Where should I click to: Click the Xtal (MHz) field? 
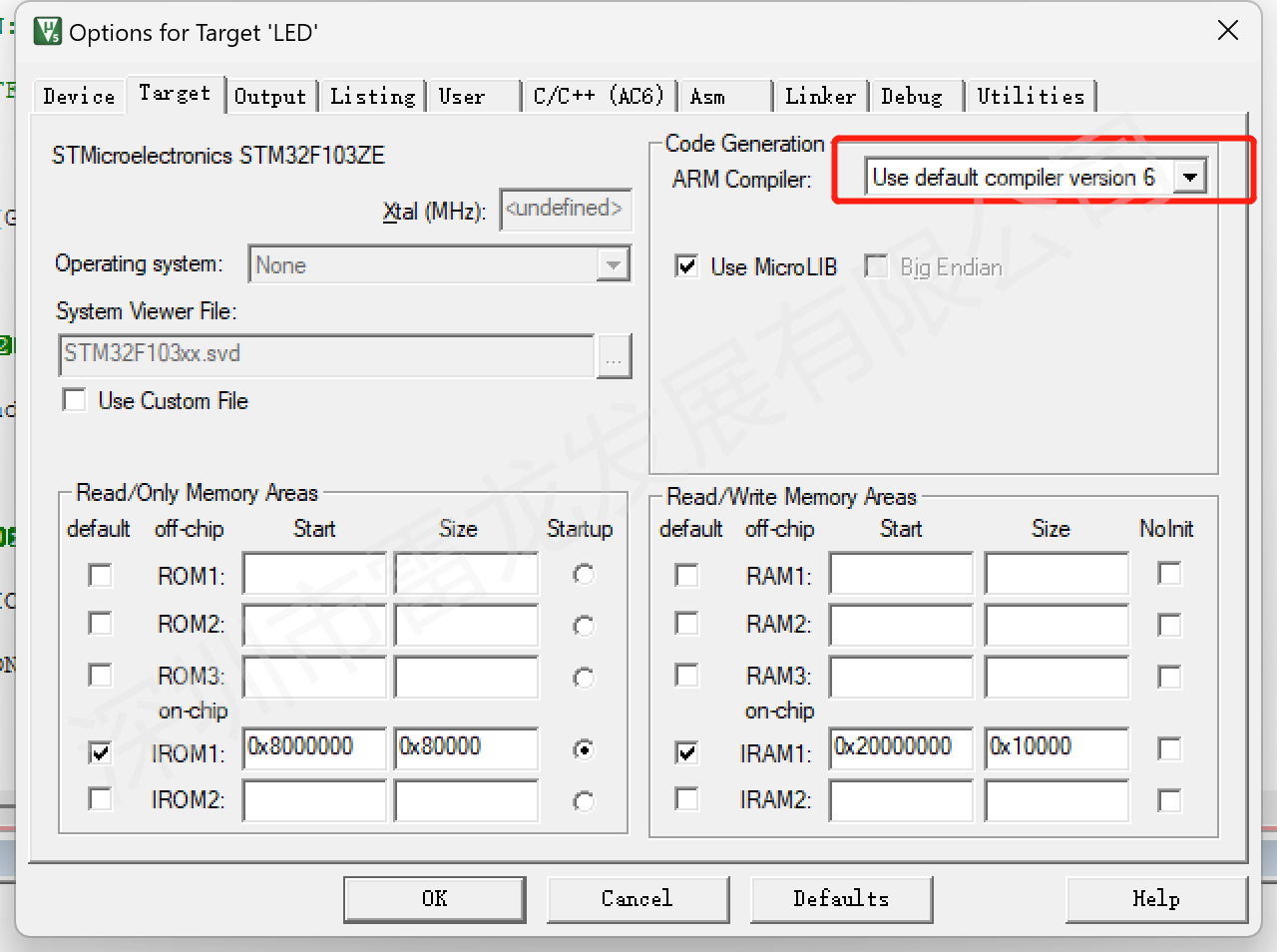tap(566, 210)
